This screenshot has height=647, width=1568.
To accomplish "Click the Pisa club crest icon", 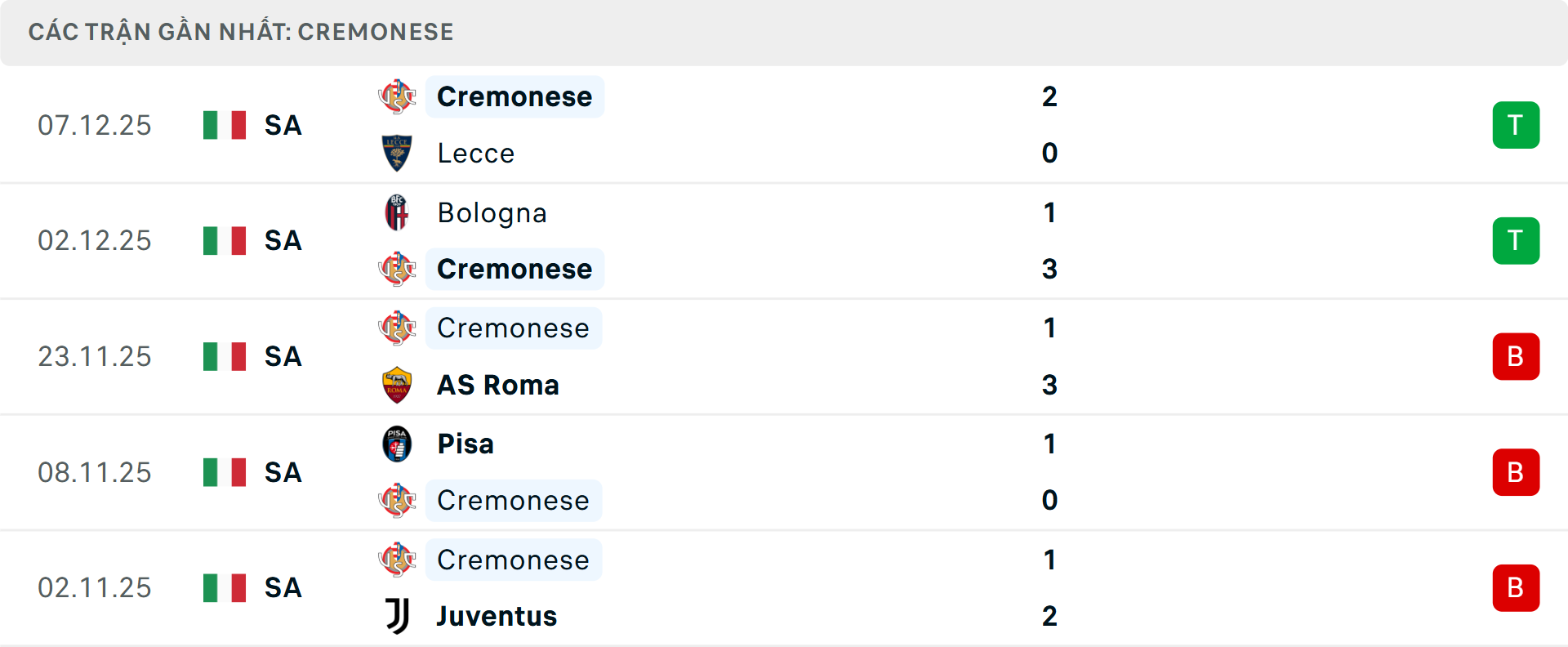I will (x=397, y=444).
